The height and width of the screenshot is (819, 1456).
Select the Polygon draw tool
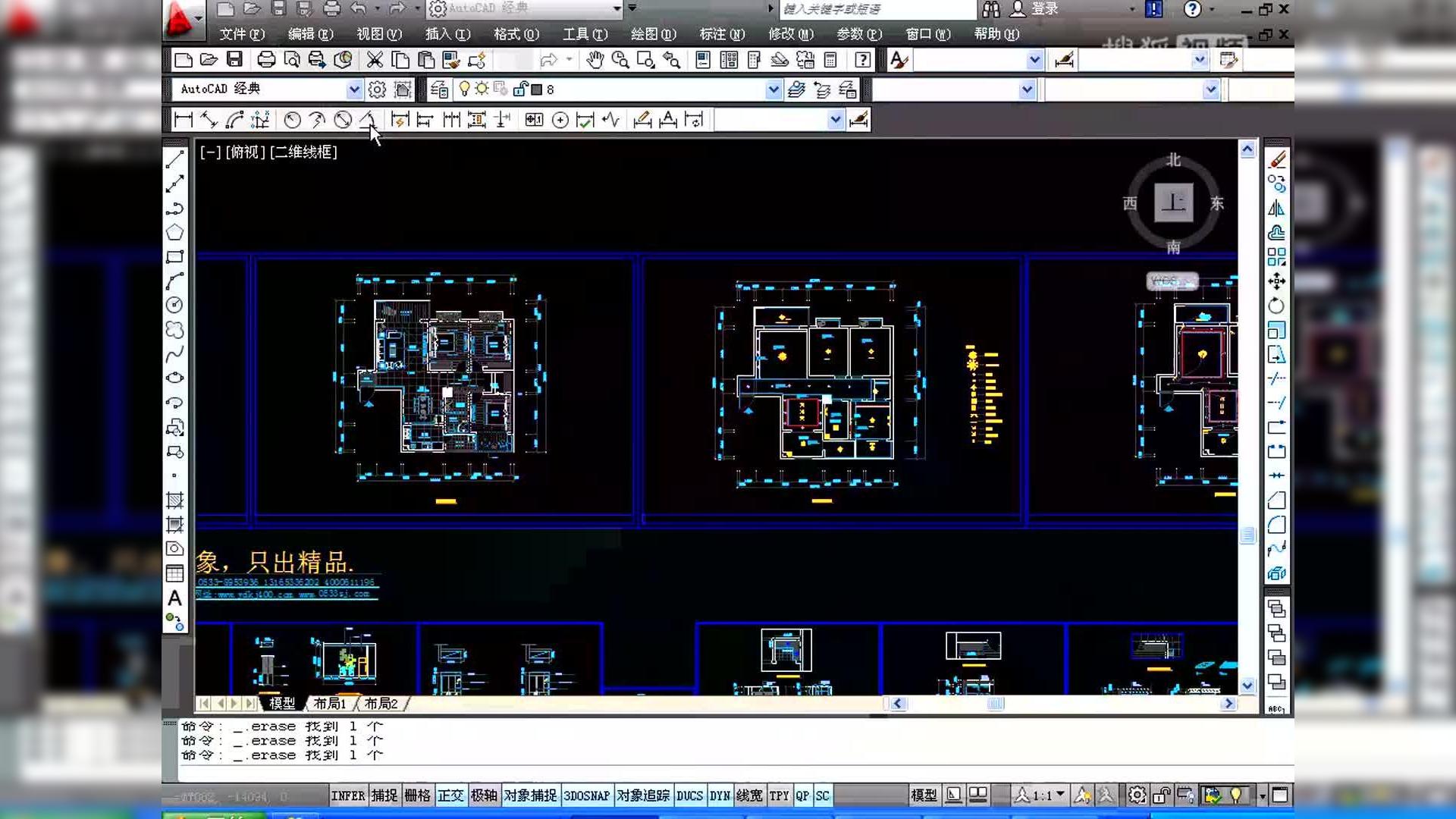tap(174, 232)
